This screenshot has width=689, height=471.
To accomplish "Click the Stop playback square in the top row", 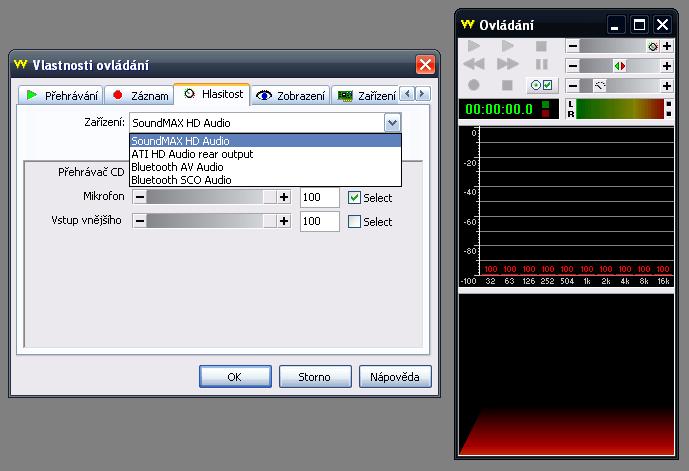I will tap(541, 46).
